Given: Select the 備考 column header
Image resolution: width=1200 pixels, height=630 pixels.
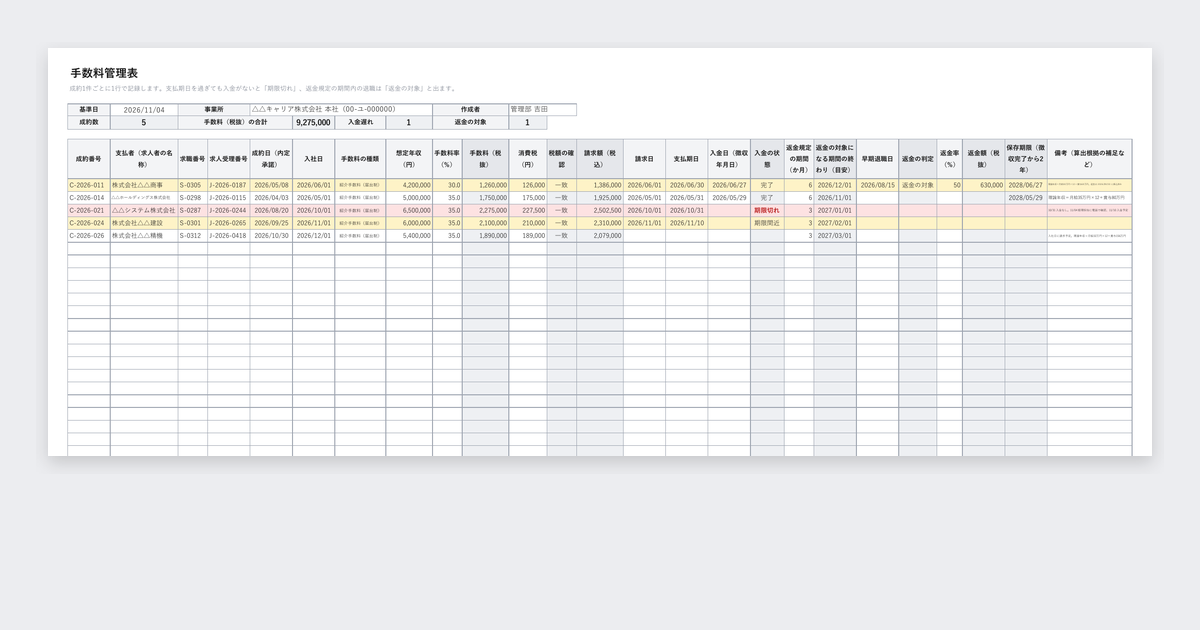Looking at the screenshot, I should tap(1090, 159).
